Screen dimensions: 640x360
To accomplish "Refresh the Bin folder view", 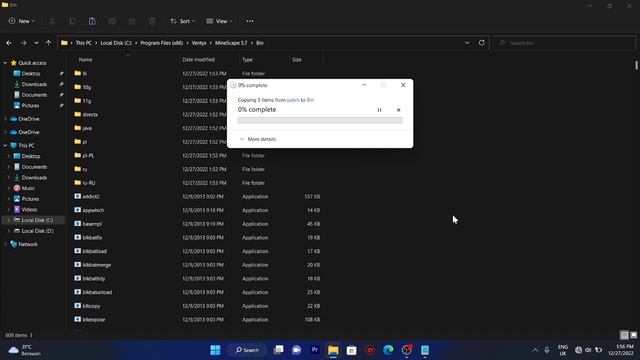I will (x=482, y=43).
